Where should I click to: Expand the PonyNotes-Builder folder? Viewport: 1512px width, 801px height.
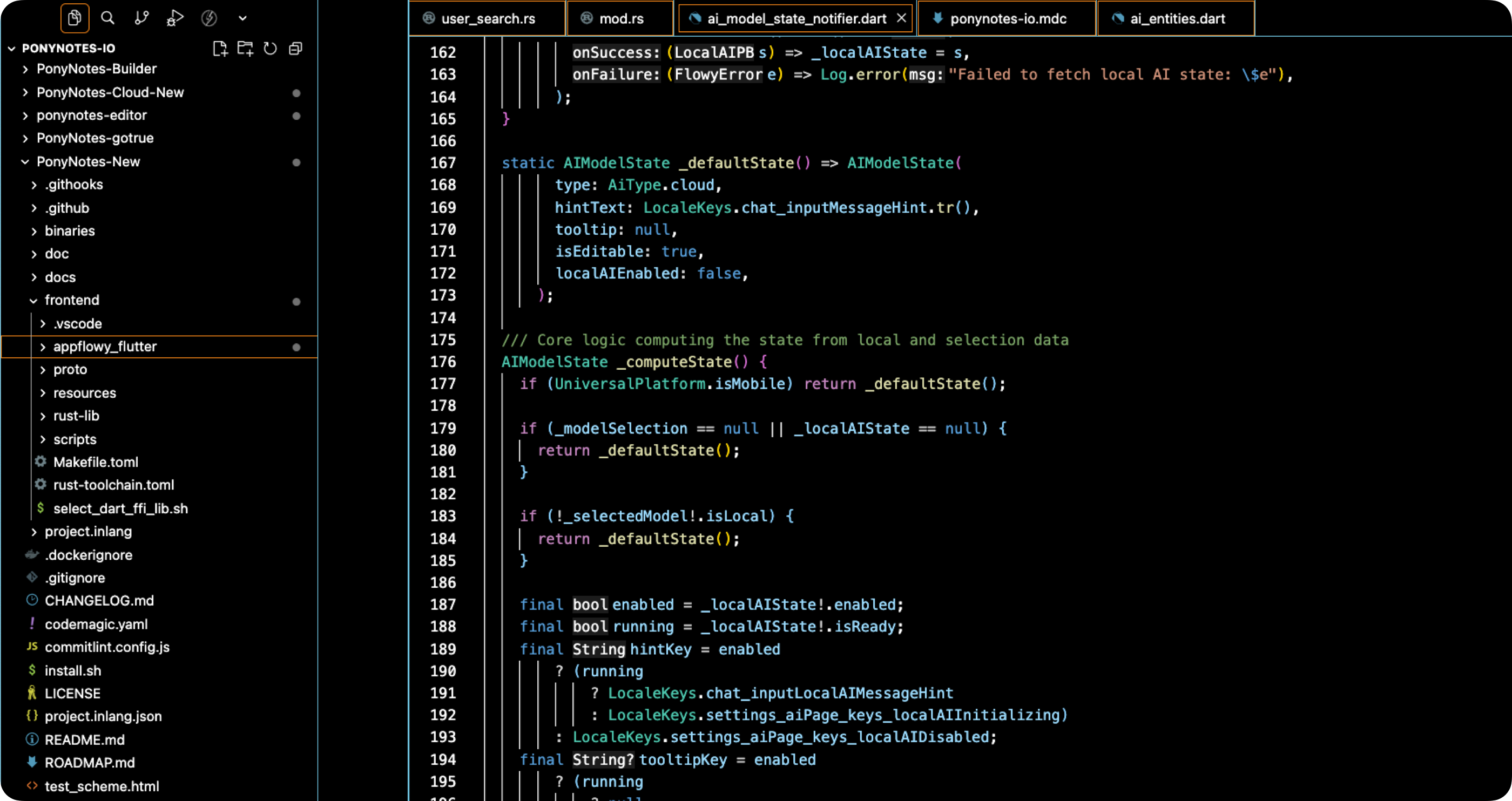tap(26, 69)
